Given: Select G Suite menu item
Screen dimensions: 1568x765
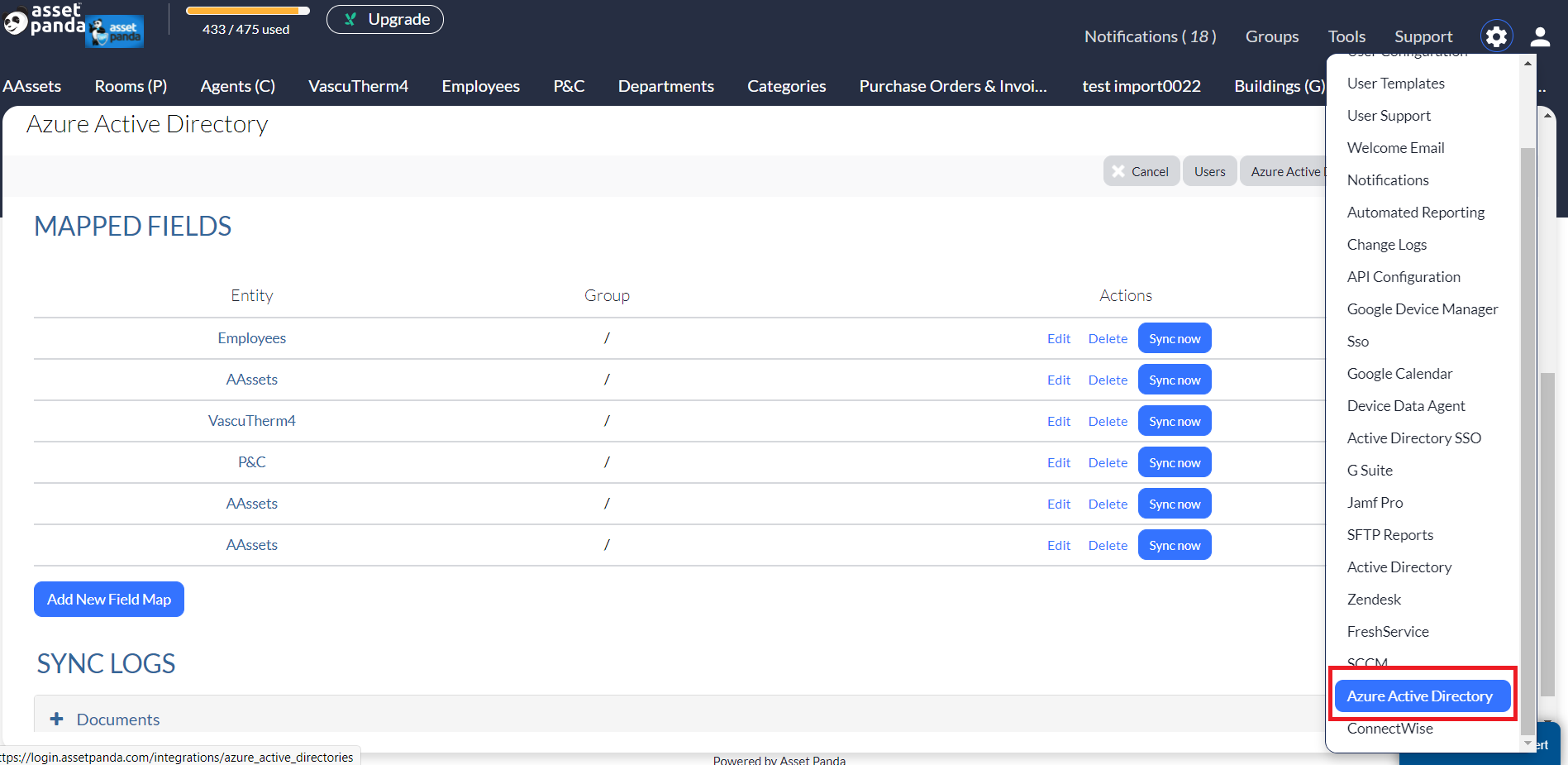Looking at the screenshot, I should [x=1370, y=471].
